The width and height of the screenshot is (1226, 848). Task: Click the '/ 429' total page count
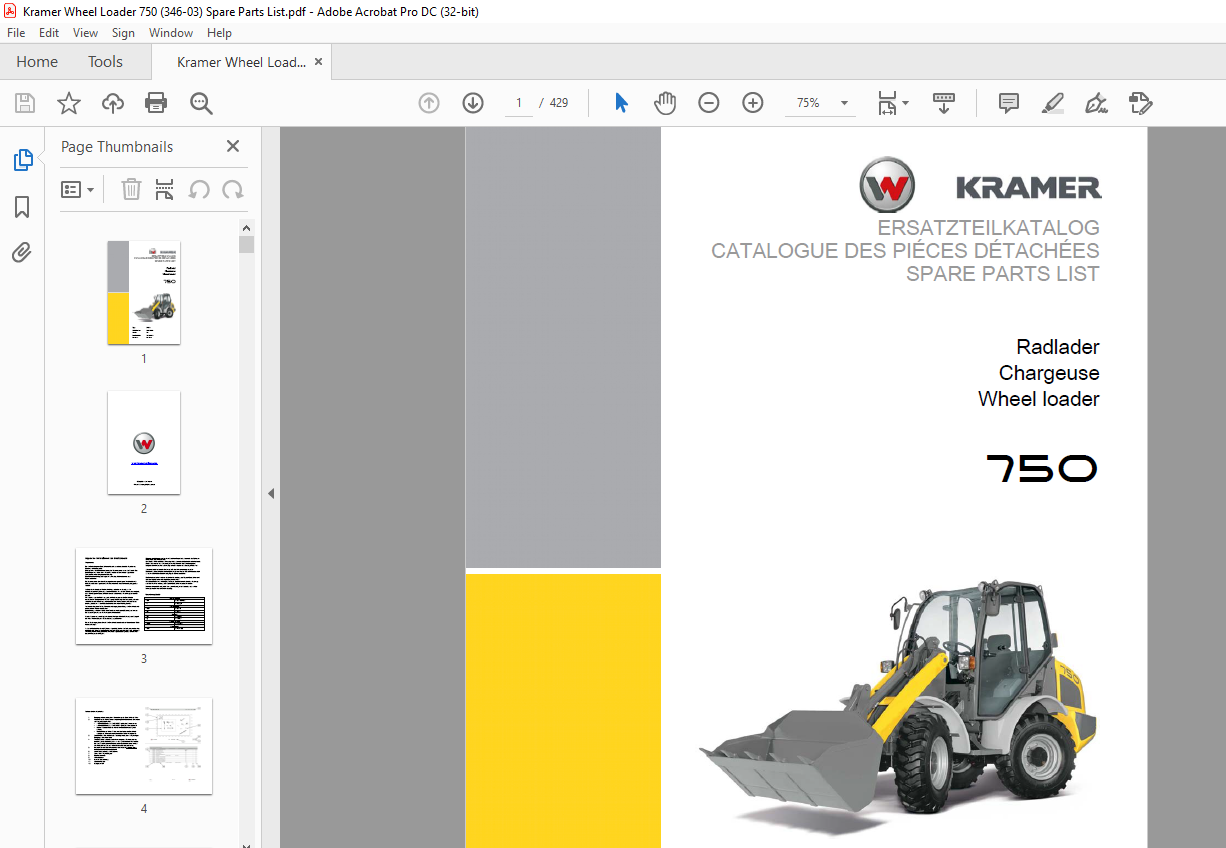point(554,103)
